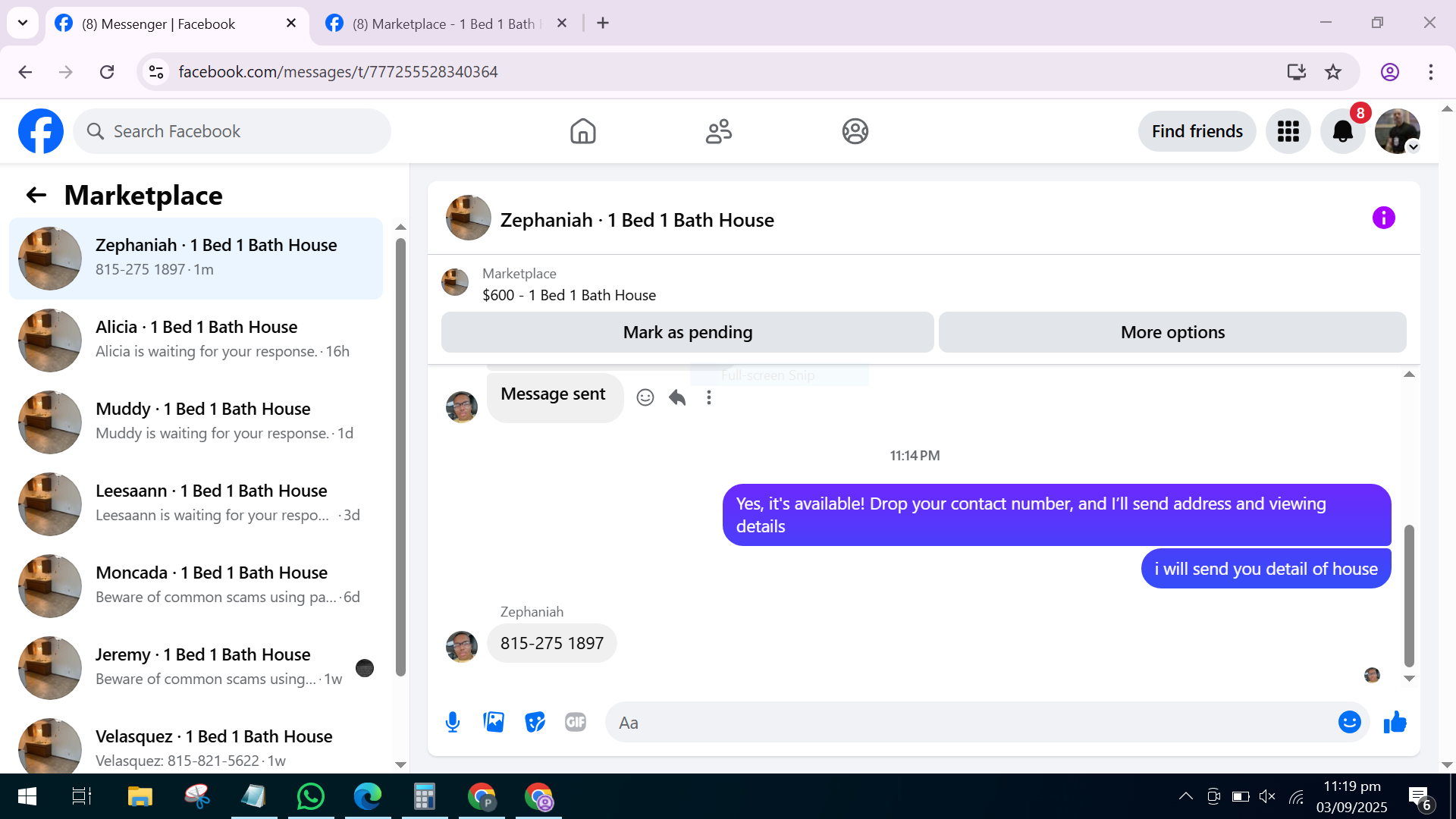Open notifications bell with 8 alerts
Screen dimensions: 1456x819
(1343, 131)
